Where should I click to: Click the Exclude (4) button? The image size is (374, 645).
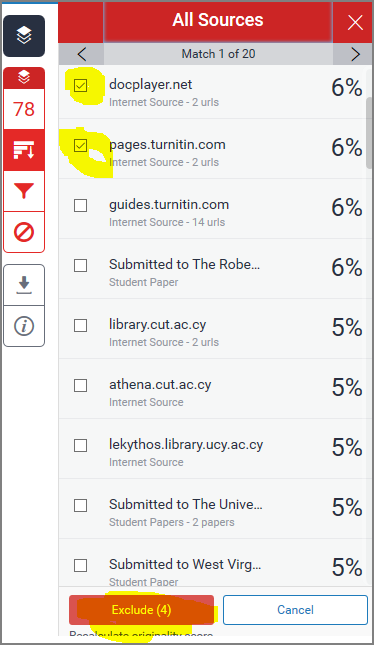142,610
